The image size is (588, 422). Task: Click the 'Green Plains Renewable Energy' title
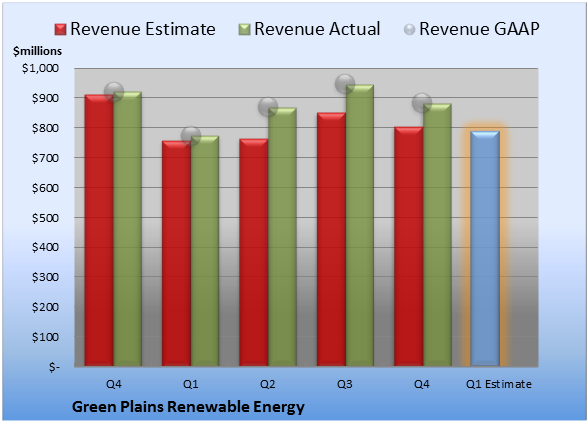click(188, 407)
